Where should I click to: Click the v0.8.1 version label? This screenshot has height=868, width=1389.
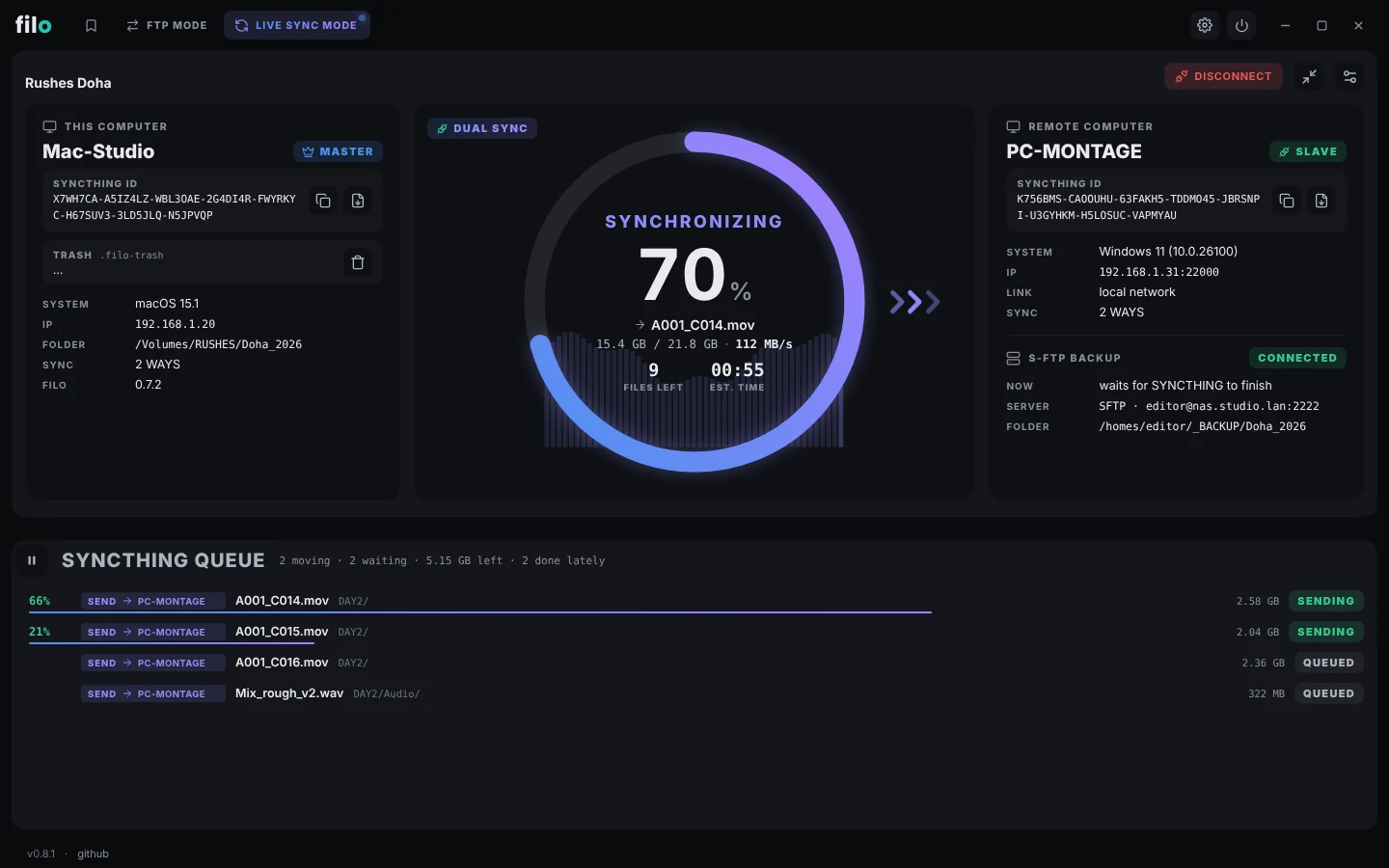tap(41, 854)
